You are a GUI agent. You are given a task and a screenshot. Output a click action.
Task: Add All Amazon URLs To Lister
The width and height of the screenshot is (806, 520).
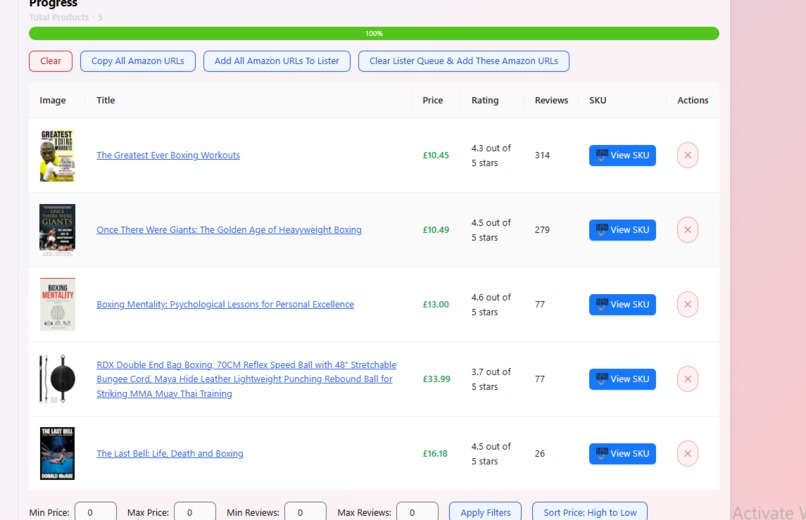pyautogui.click(x=277, y=61)
